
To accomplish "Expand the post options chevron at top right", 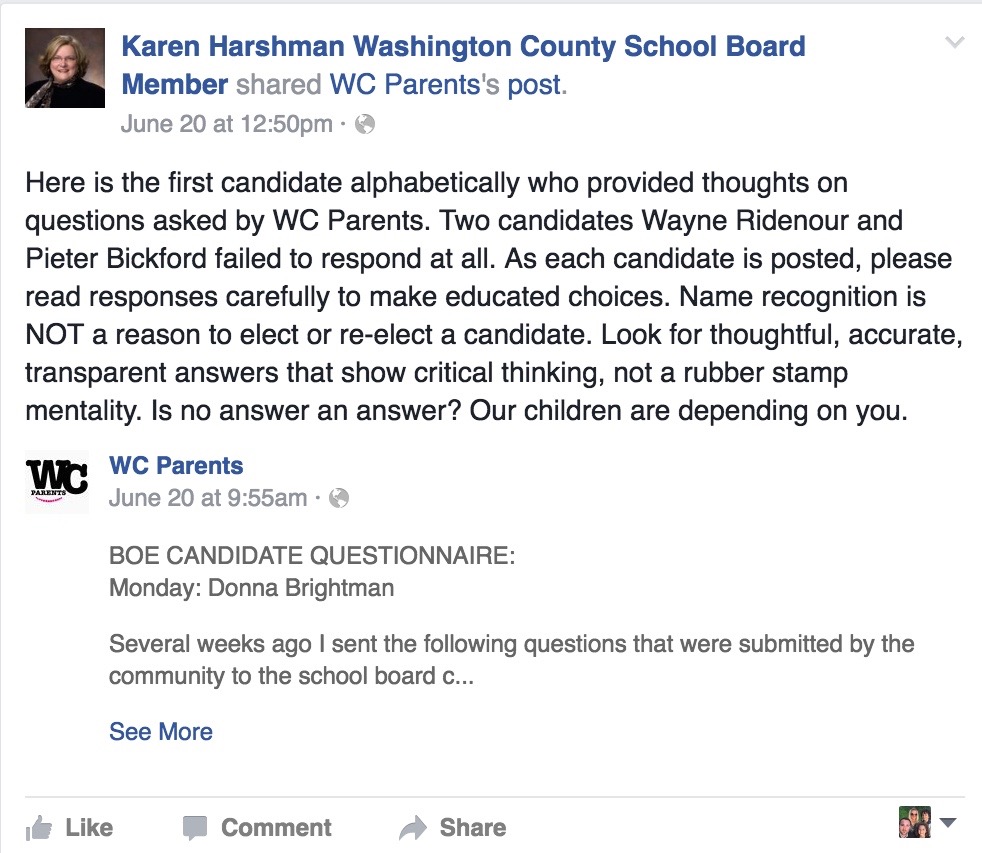I will pyautogui.click(x=954, y=43).
